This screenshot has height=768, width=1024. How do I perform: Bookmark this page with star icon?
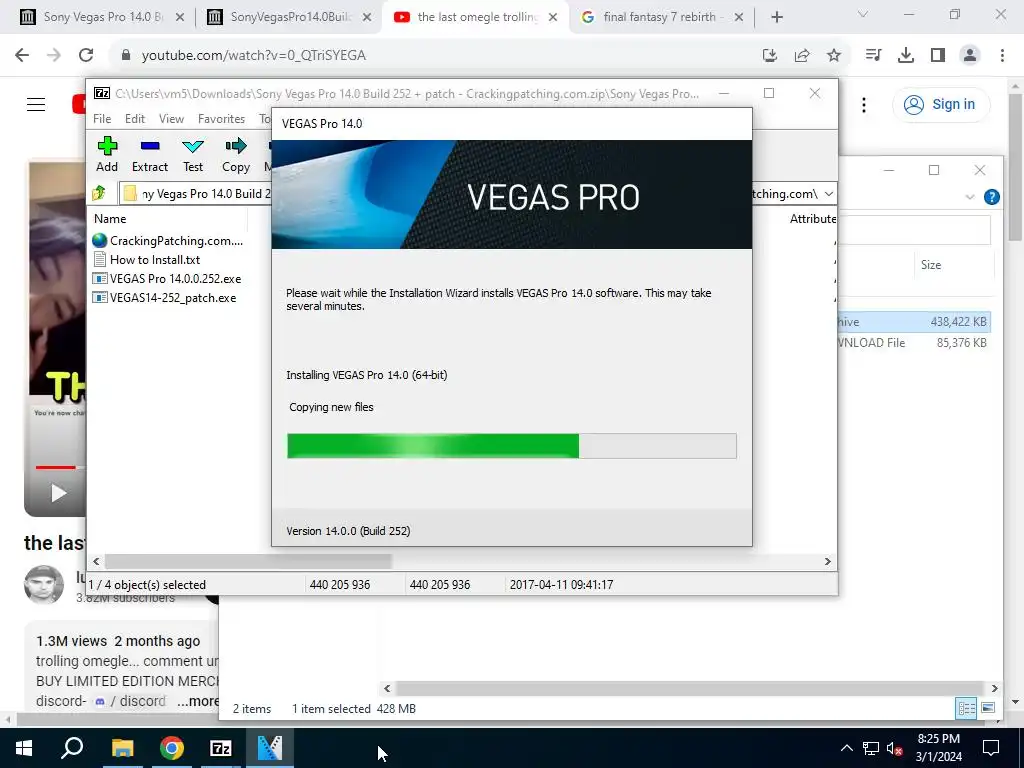pos(834,56)
